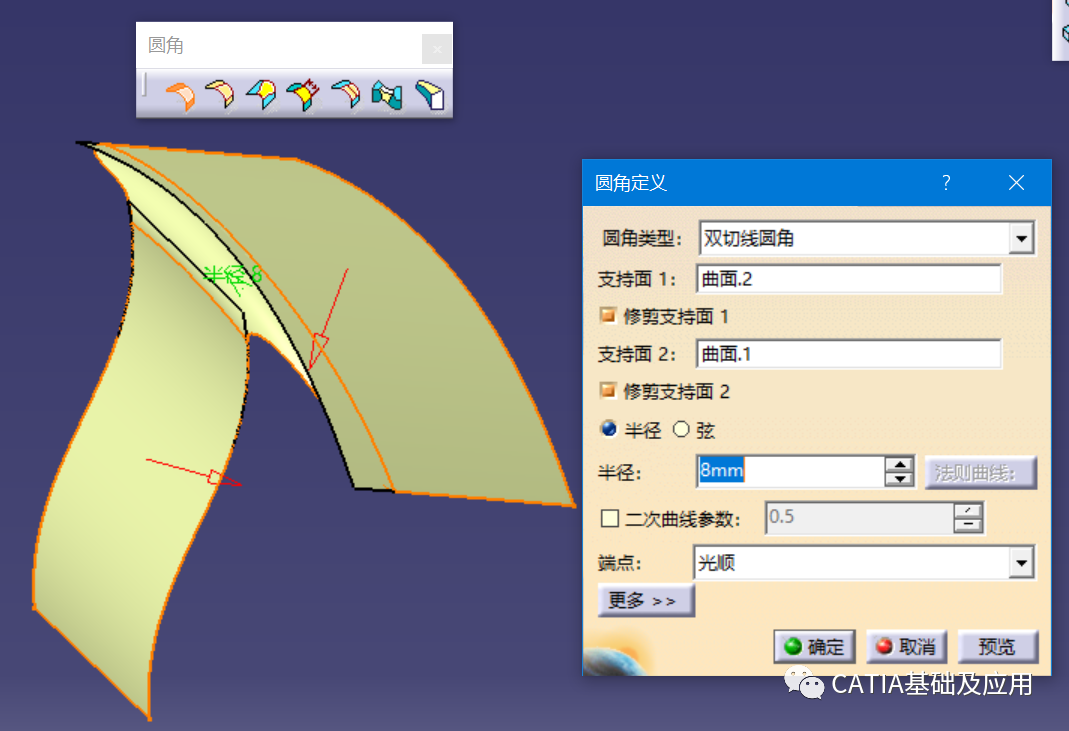The width and height of the screenshot is (1069, 731).
Task: Select the 弦 radio button
Action: click(x=681, y=429)
